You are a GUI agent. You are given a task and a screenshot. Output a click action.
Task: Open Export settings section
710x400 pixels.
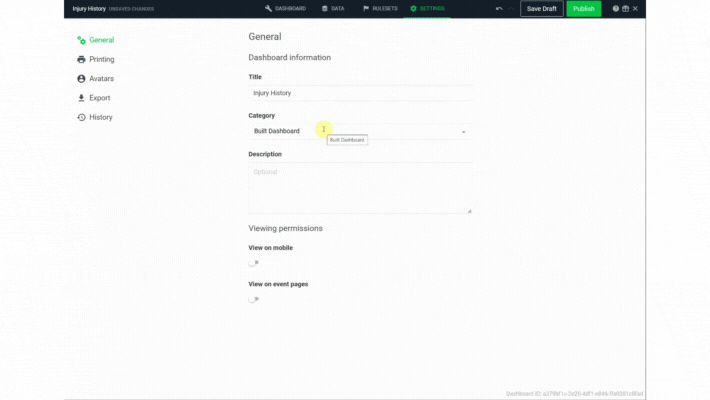[x=94, y=98]
